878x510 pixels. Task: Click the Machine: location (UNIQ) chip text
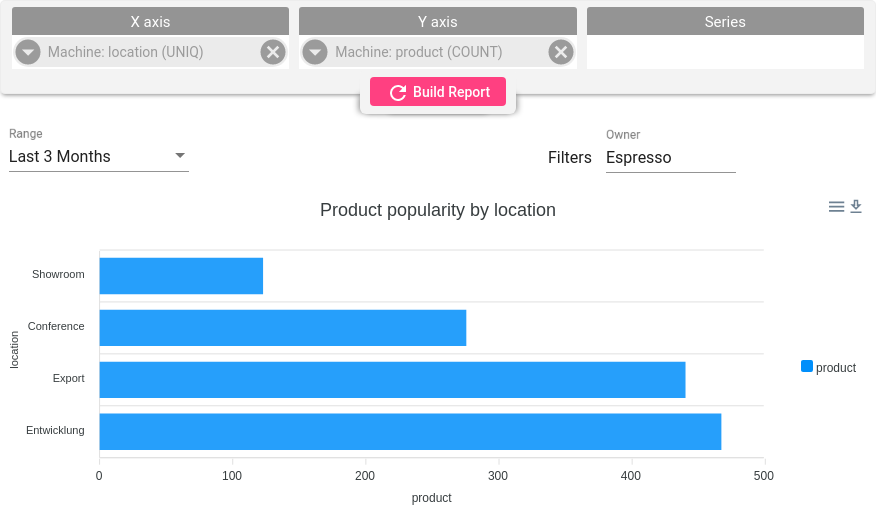tap(125, 52)
